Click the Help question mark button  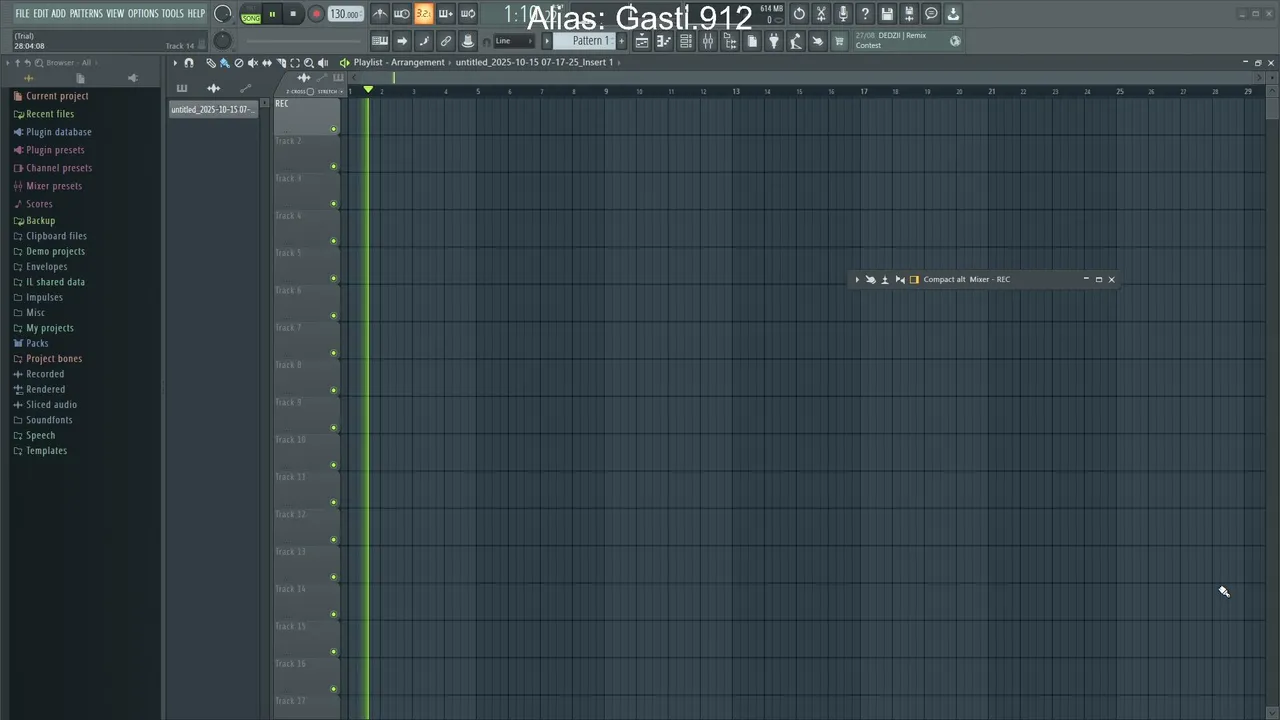[x=865, y=14]
